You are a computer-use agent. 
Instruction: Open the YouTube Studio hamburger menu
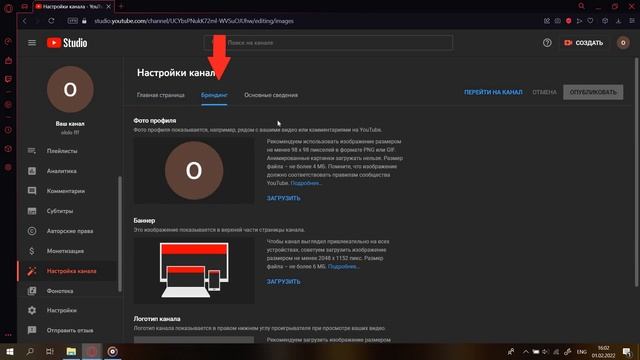pos(32,43)
